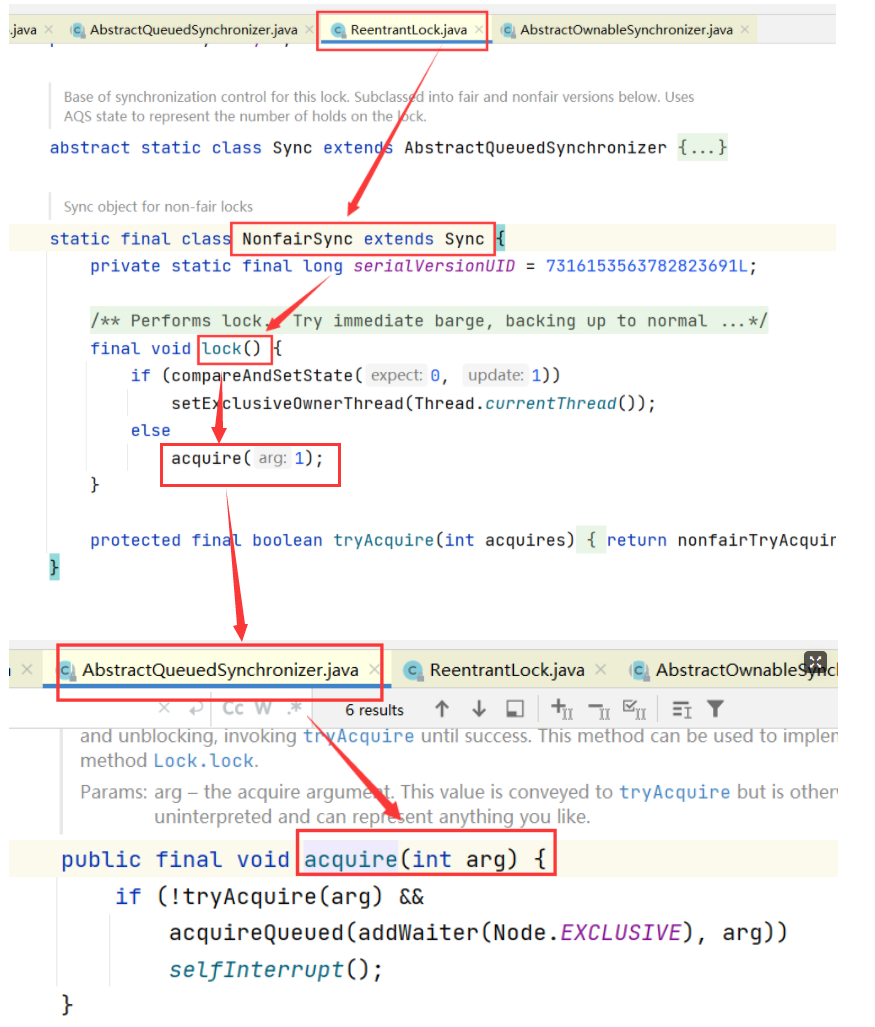The height and width of the screenshot is (1027, 875).
Task: Click '7316153563782823691L' literal
Action: coord(646,266)
